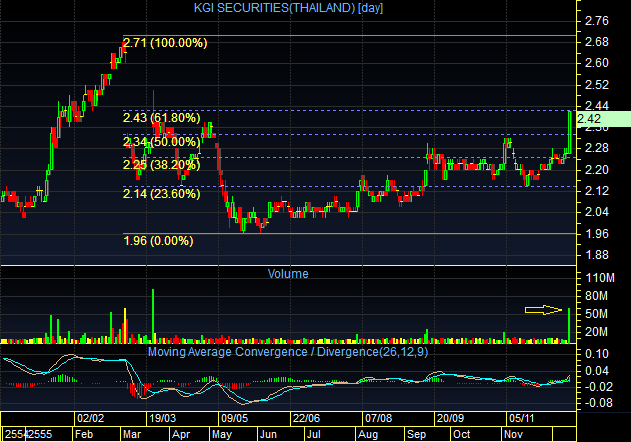Click the -0.02 MACD axis value
The height and width of the screenshot is (442, 631).
[x=598, y=386]
